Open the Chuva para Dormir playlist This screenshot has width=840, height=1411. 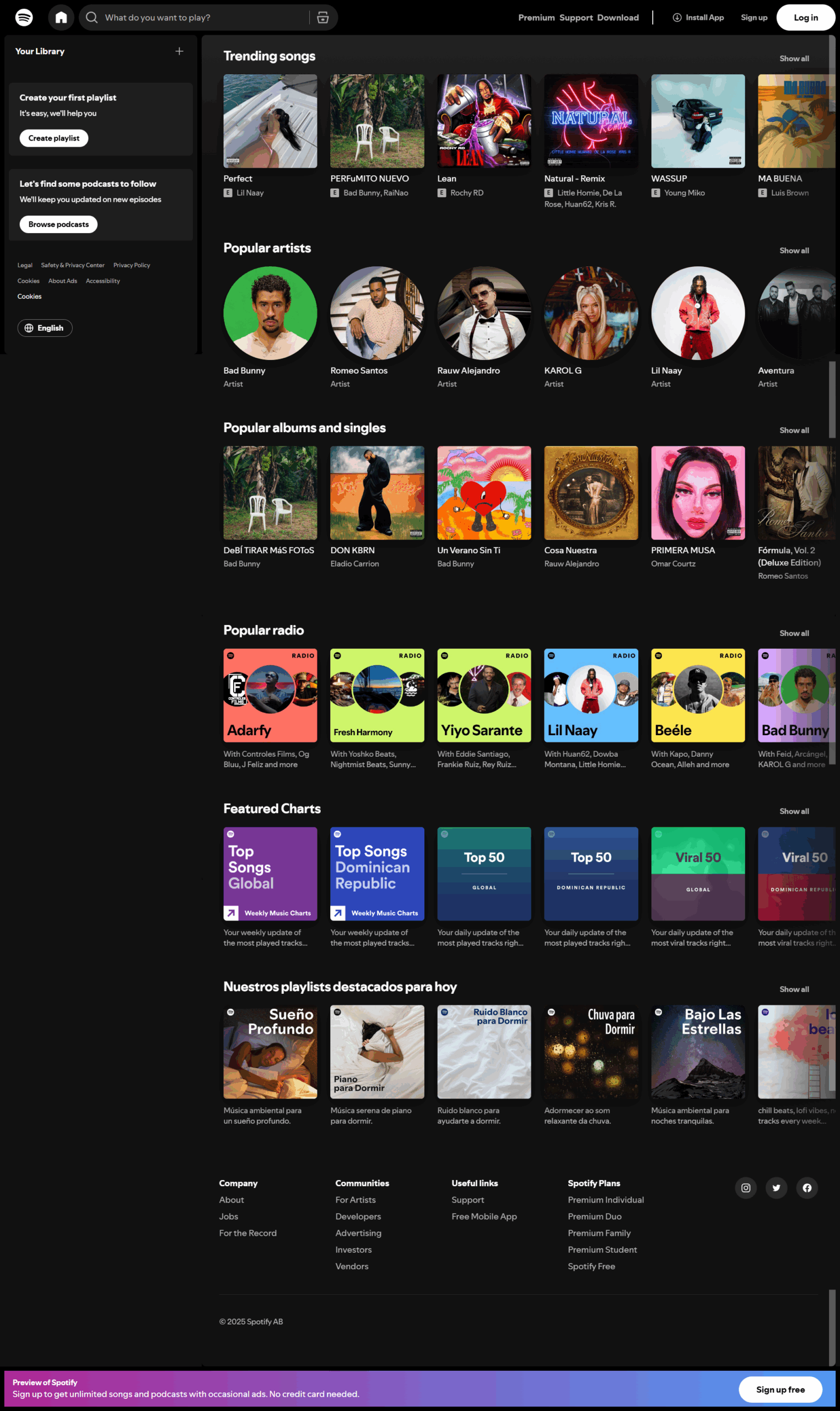(x=591, y=1052)
